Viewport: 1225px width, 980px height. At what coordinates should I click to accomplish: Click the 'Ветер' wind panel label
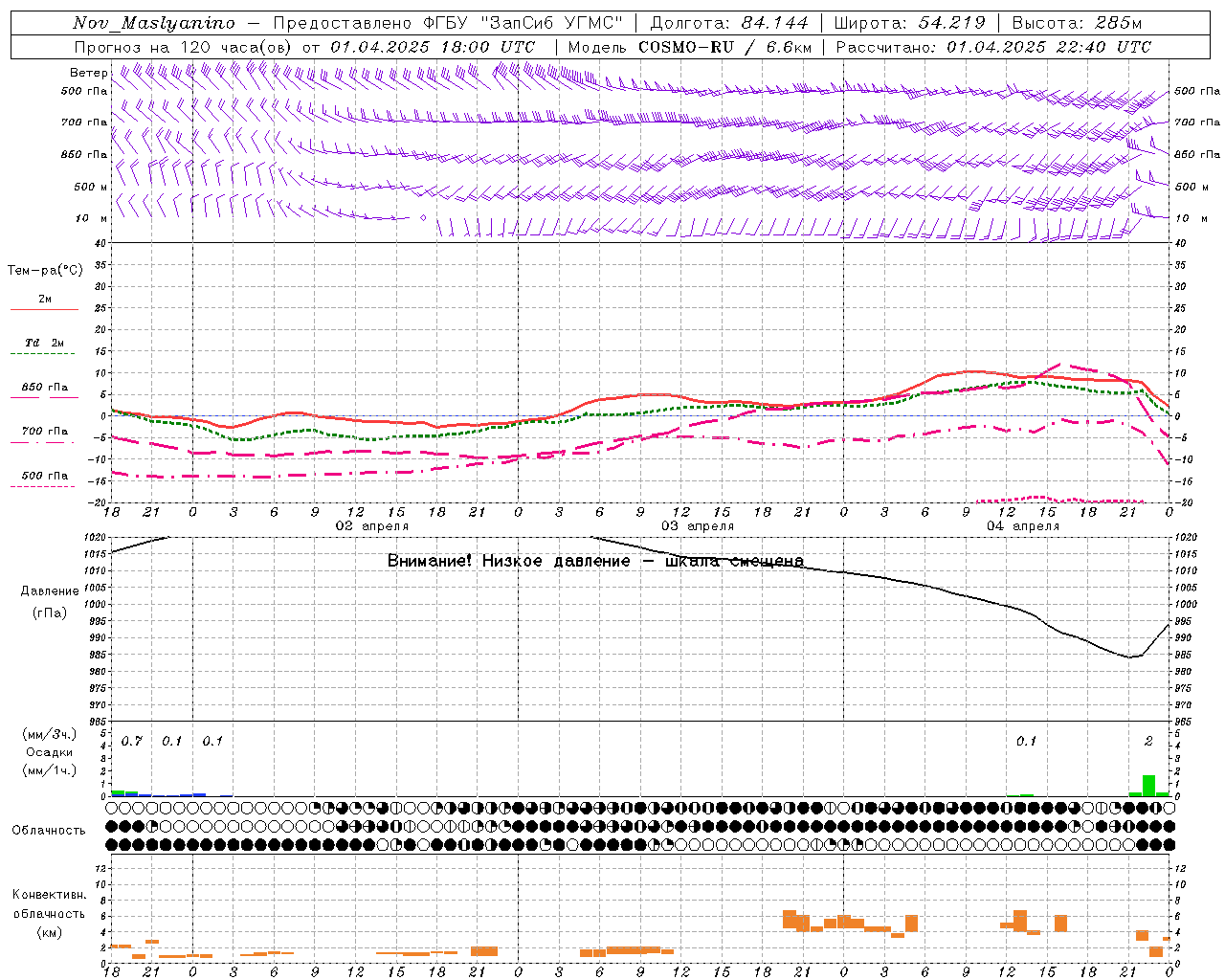pos(88,73)
